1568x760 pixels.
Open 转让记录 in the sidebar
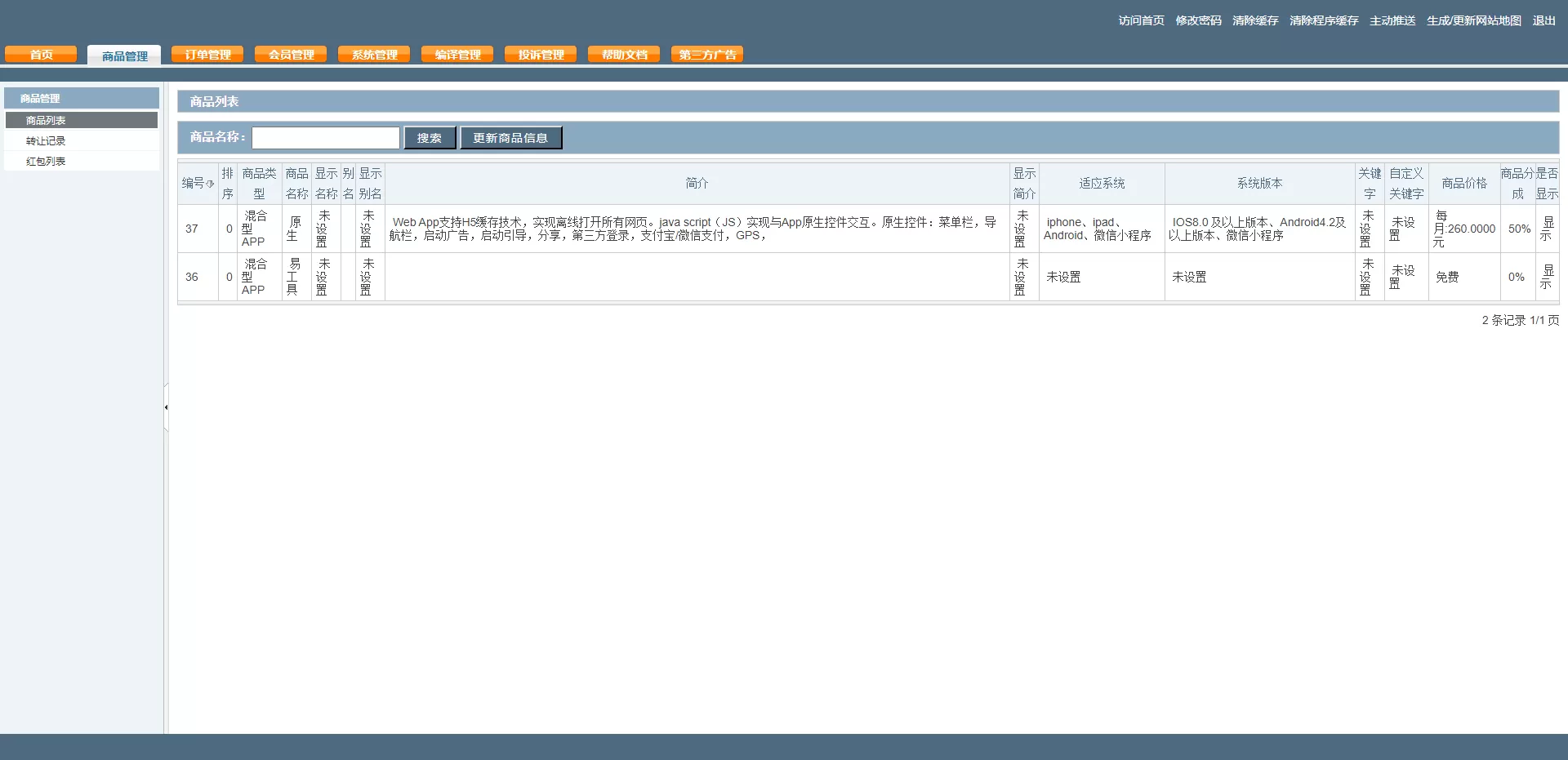pos(46,141)
